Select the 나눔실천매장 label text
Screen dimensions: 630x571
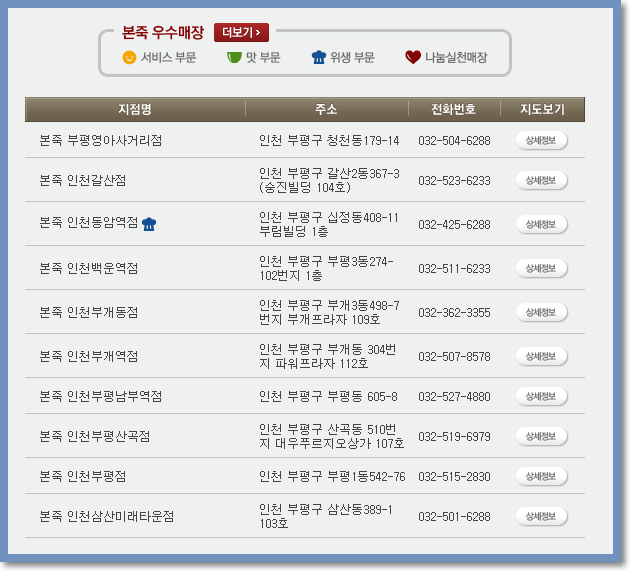point(456,57)
